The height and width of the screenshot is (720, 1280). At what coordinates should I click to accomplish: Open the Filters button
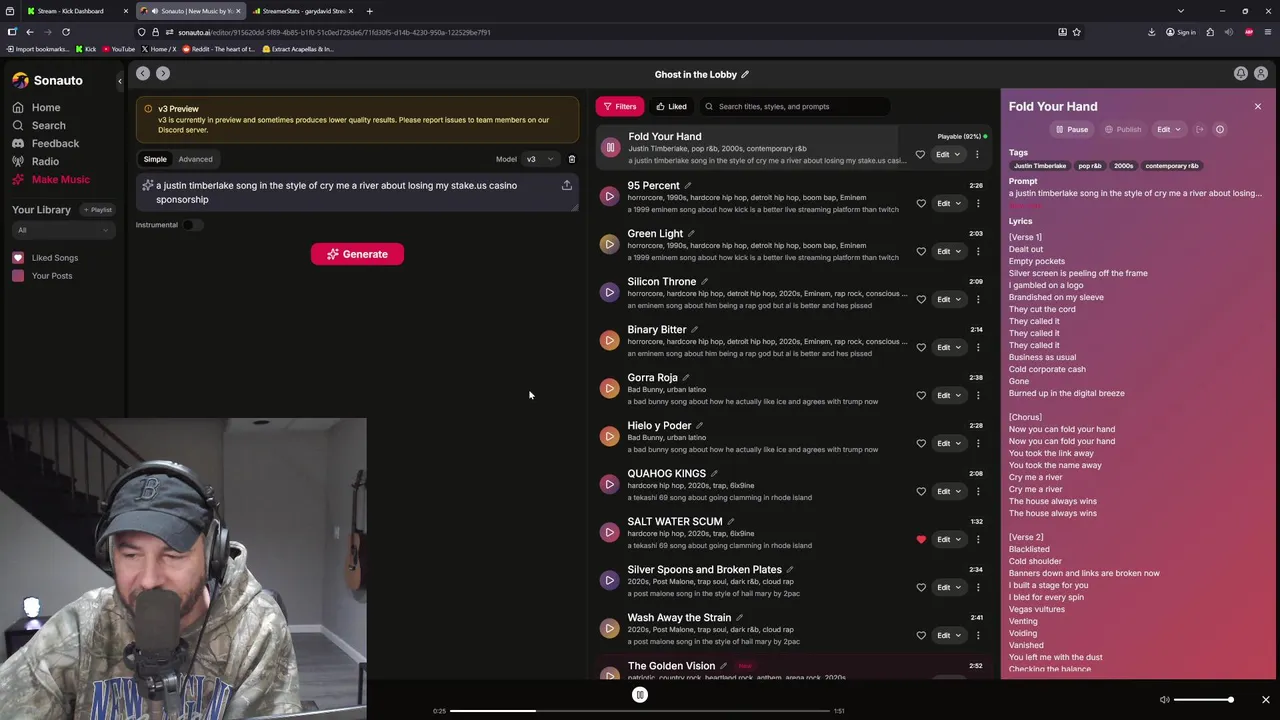619,106
